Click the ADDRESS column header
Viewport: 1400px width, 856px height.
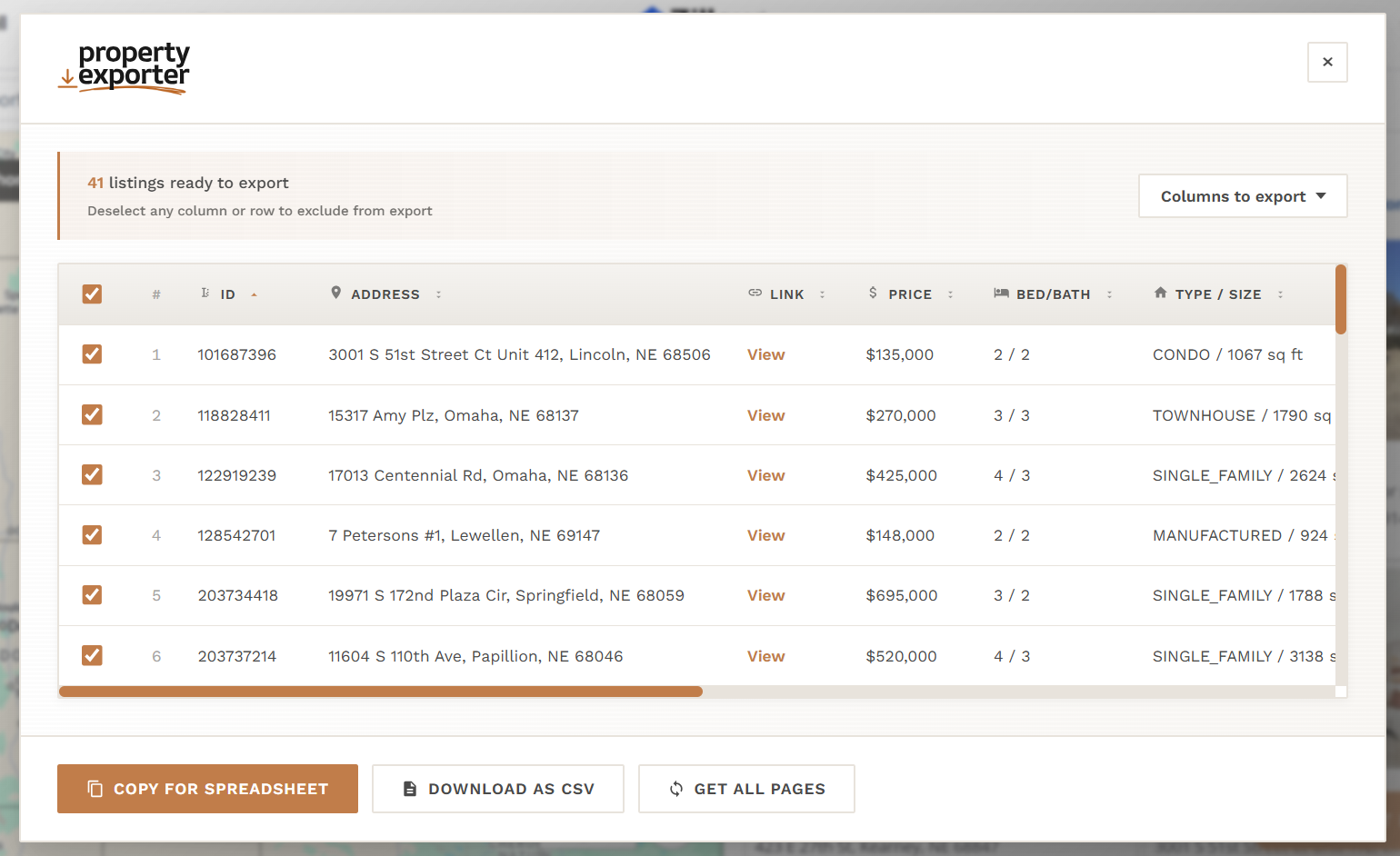tap(385, 294)
